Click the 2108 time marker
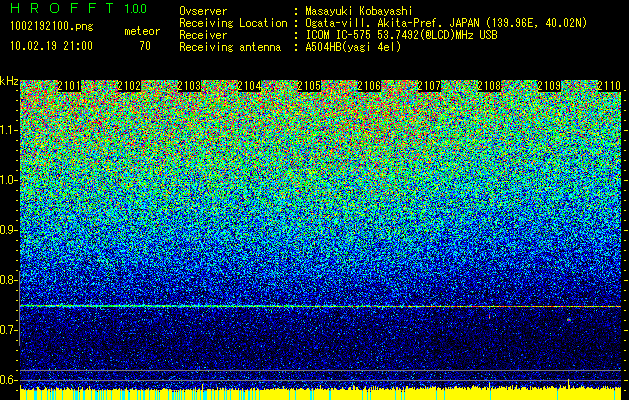The width and height of the screenshot is (629, 400). (489, 86)
